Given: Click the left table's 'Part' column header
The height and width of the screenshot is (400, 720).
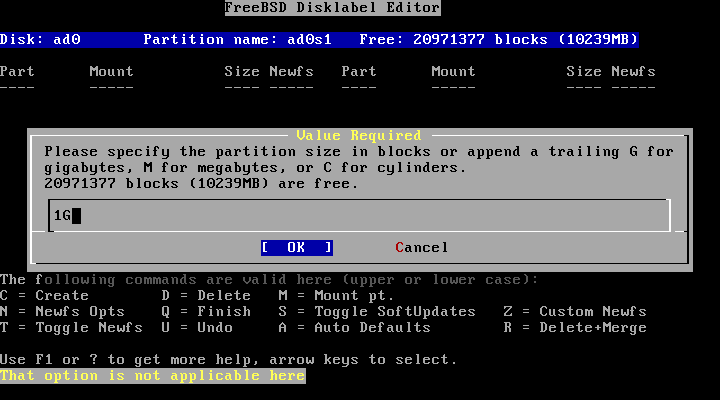Looking at the screenshot, I should (x=17, y=72).
